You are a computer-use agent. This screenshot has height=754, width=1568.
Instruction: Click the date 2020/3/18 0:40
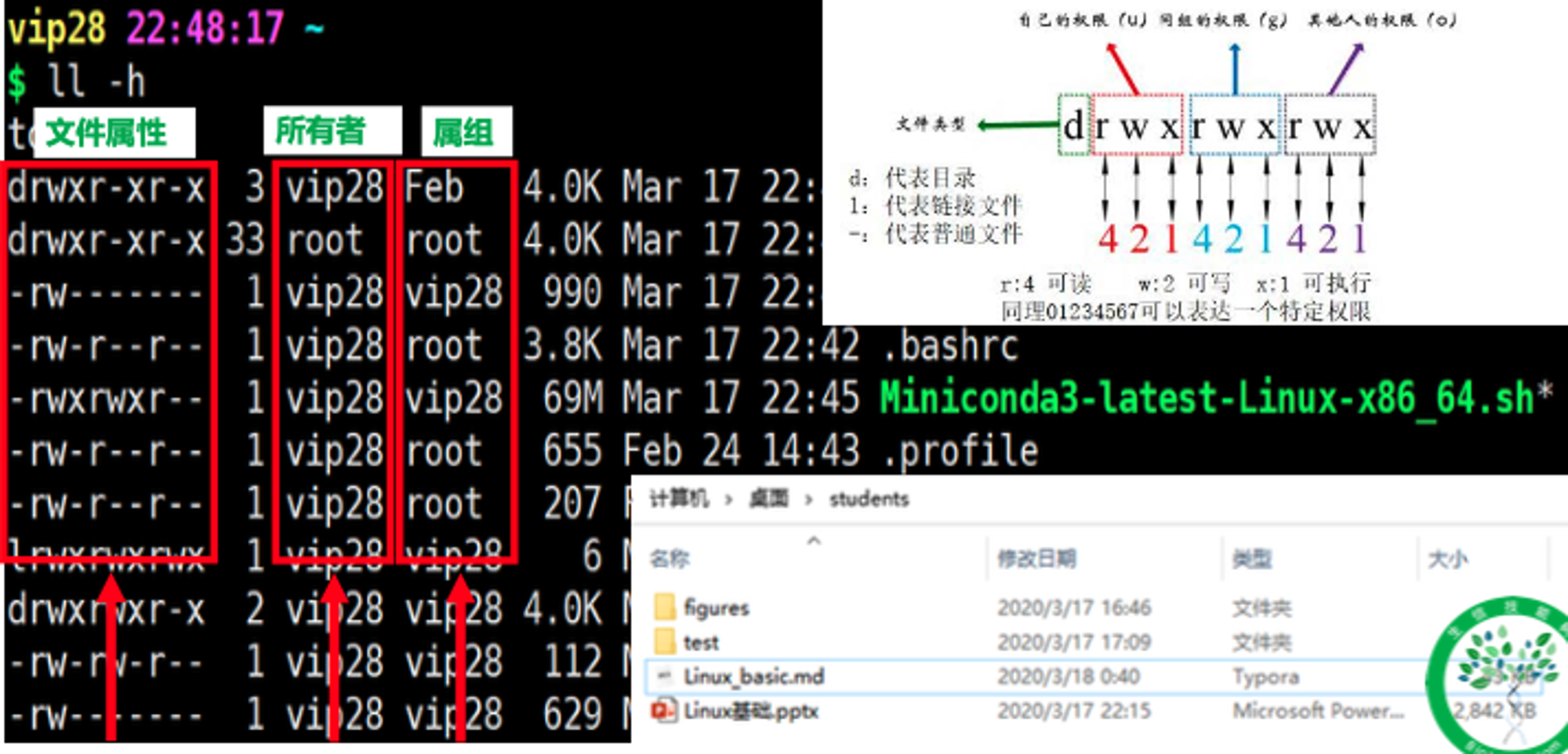pyautogui.click(x=1069, y=676)
